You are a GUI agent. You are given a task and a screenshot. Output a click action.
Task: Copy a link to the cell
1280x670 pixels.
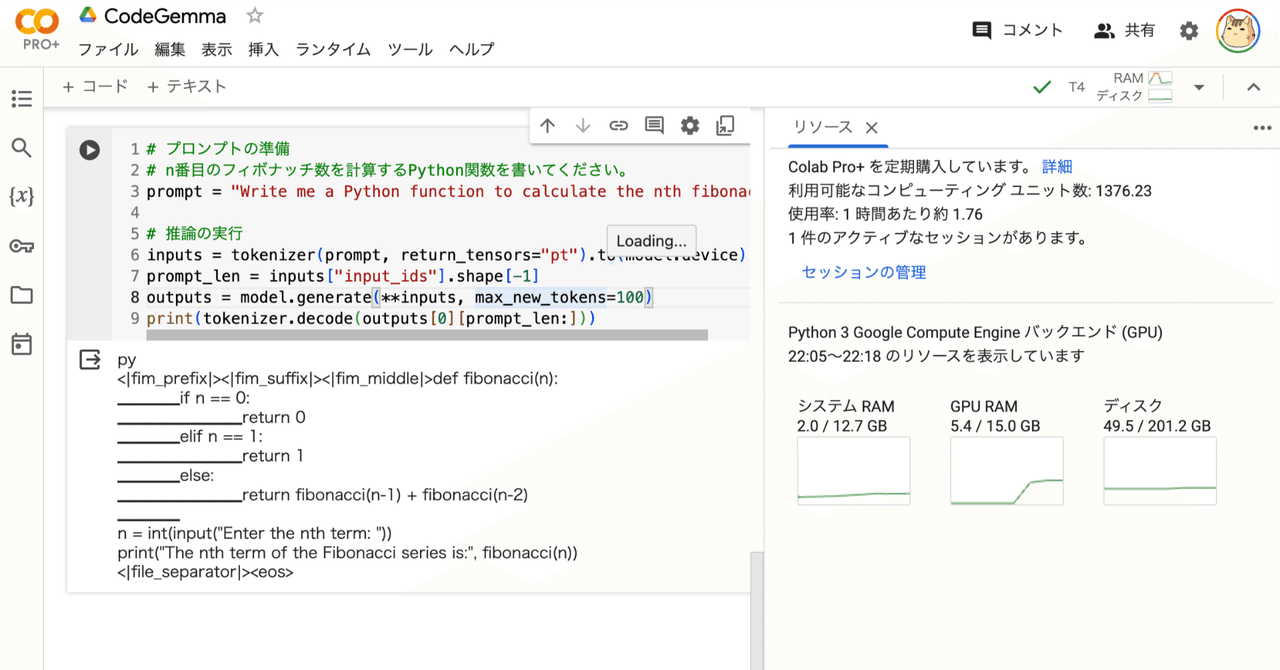click(x=618, y=125)
